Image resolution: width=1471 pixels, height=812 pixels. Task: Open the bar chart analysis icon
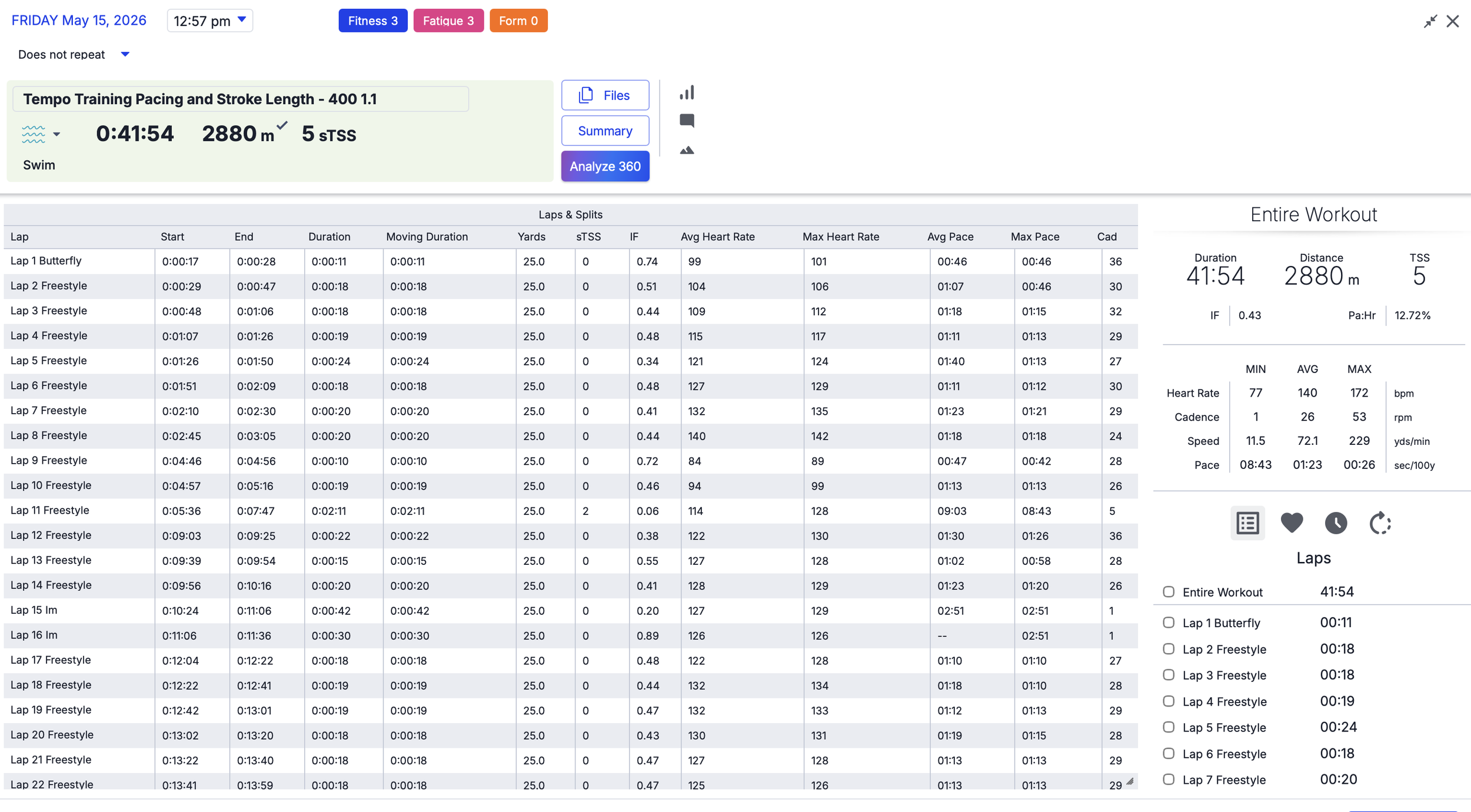(x=687, y=92)
